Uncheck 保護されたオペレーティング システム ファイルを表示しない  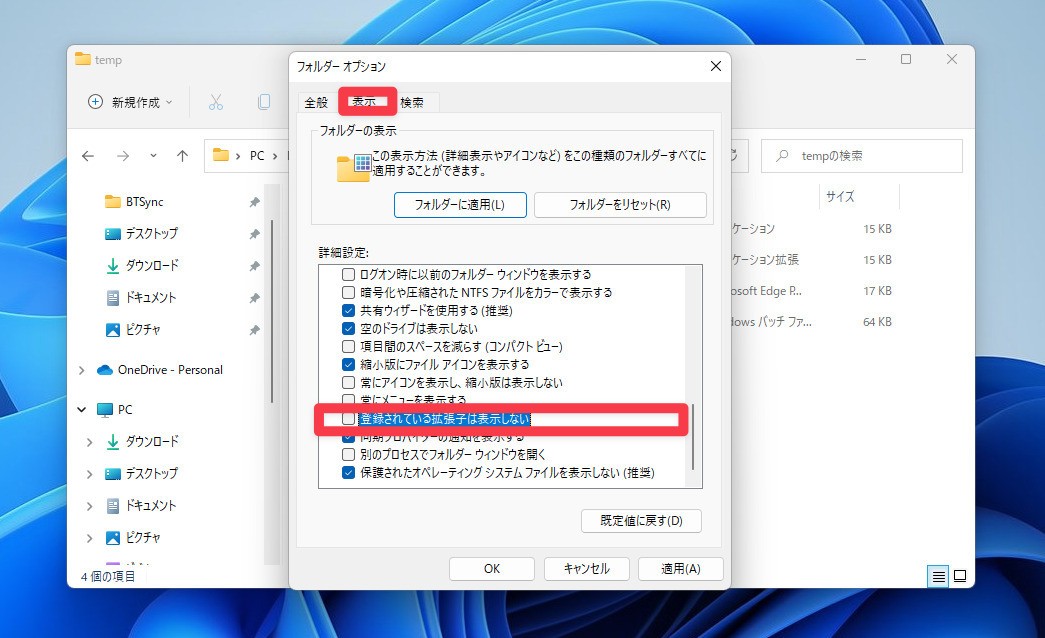pos(348,473)
